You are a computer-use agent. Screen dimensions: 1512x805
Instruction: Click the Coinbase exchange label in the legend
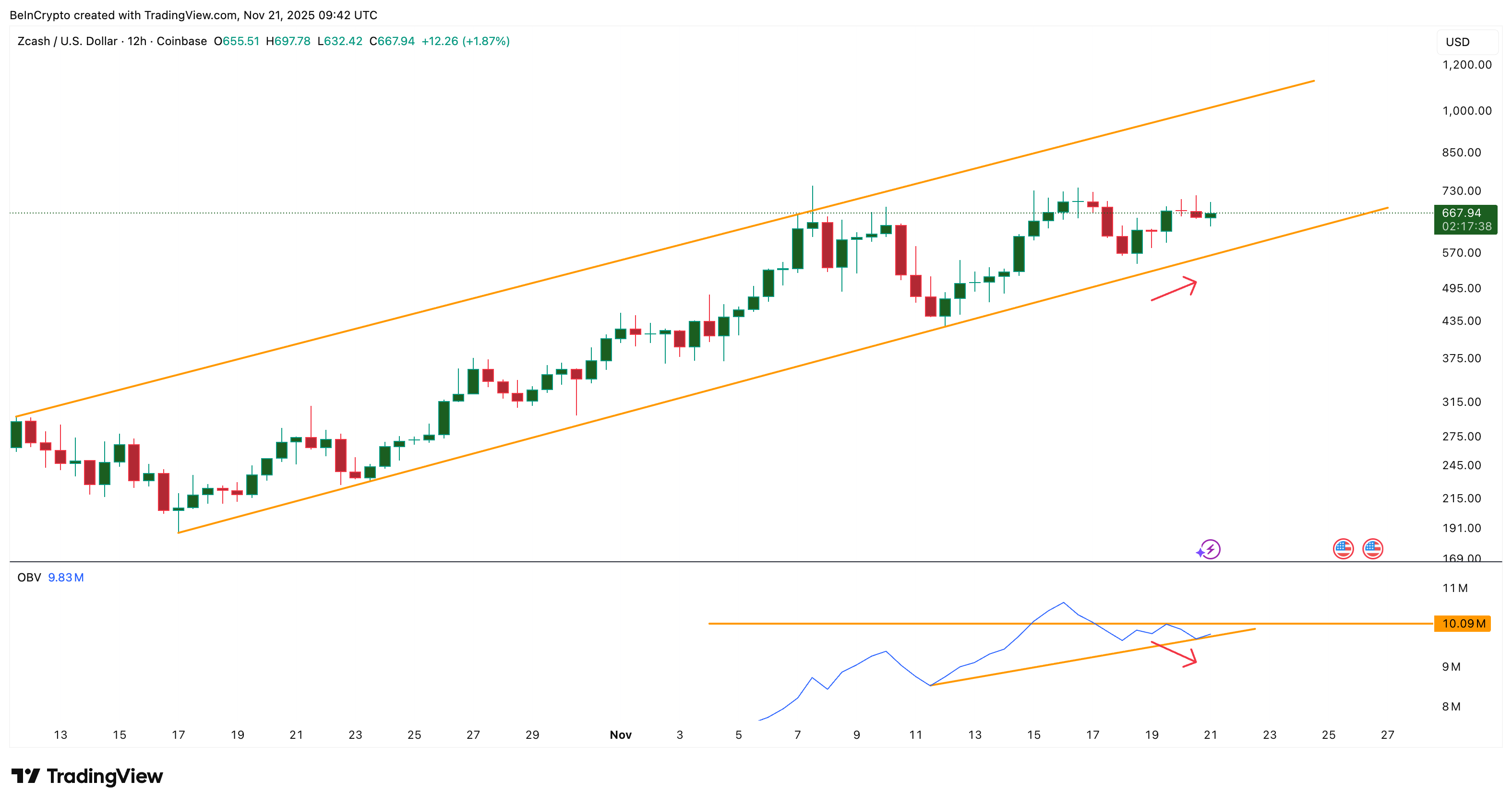(182, 41)
